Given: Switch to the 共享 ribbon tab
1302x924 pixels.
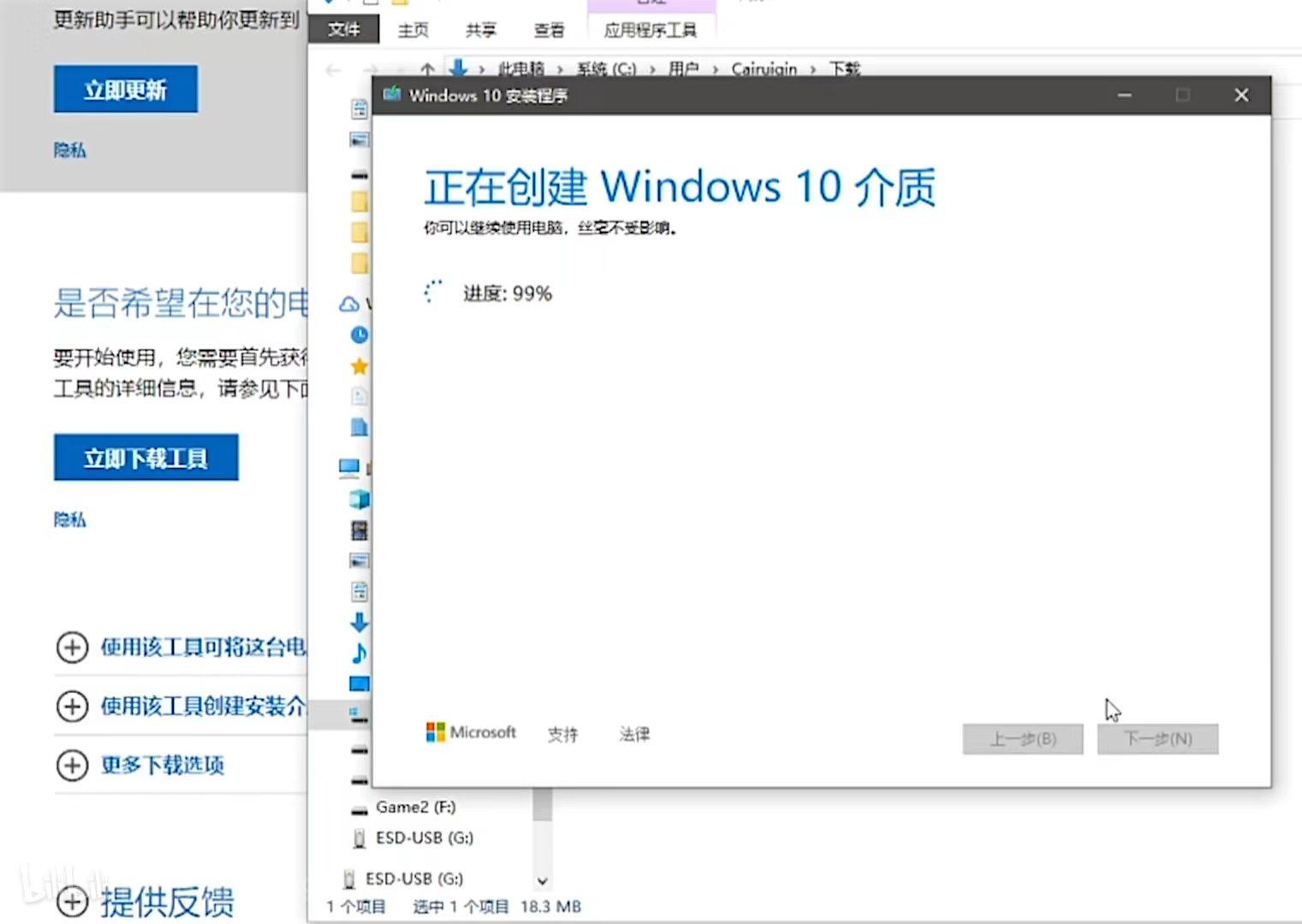Looking at the screenshot, I should 480,30.
